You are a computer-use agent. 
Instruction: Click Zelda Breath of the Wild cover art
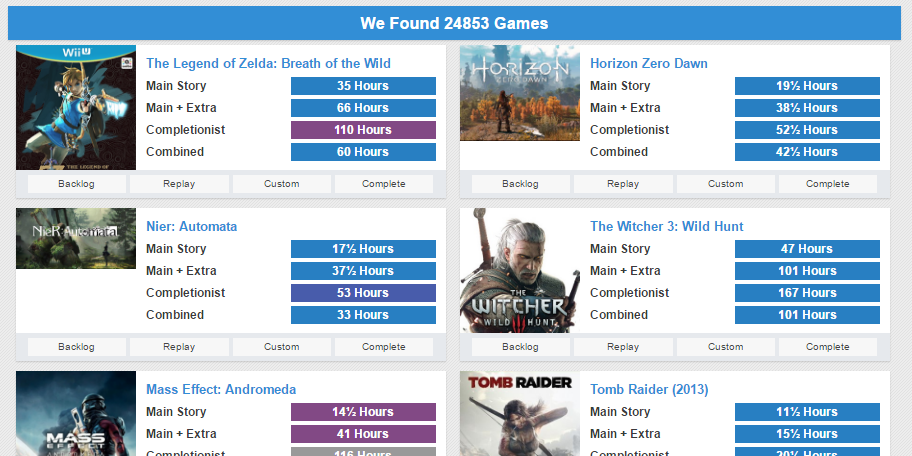click(76, 108)
